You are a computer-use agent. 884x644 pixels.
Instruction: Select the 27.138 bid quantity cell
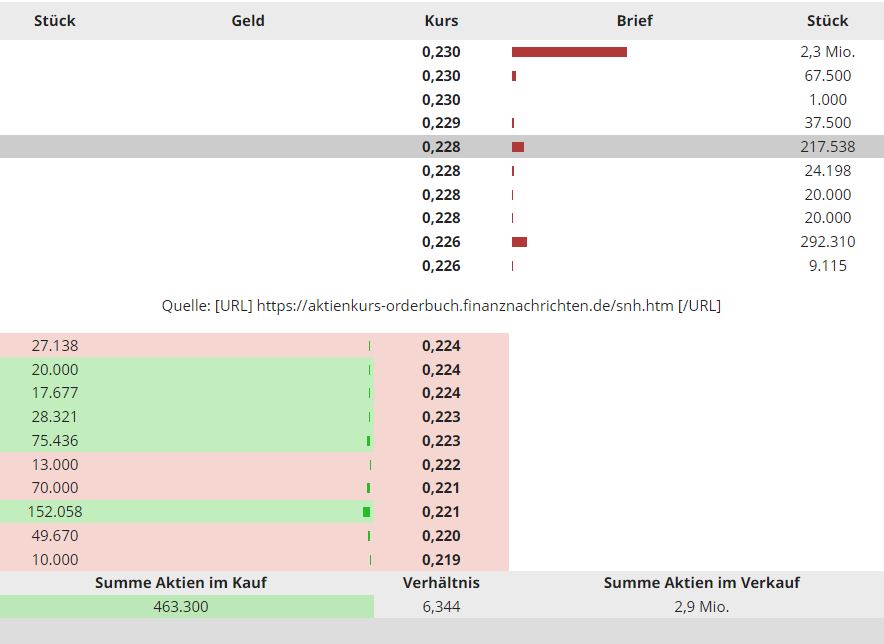55,346
